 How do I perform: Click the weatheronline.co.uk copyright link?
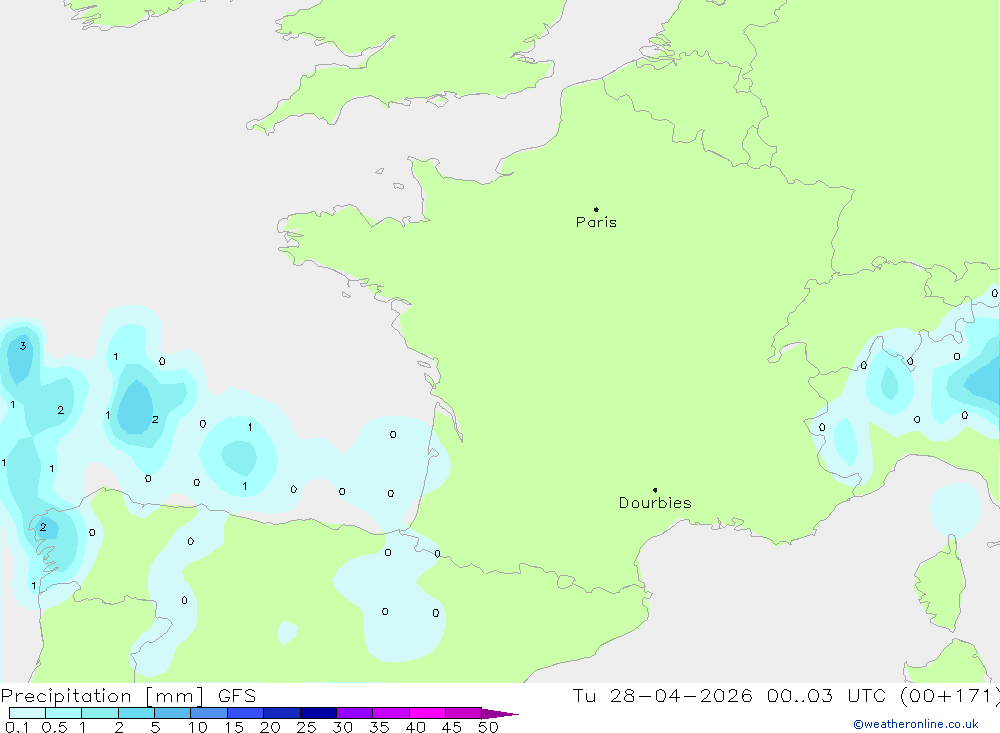click(x=916, y=724)
